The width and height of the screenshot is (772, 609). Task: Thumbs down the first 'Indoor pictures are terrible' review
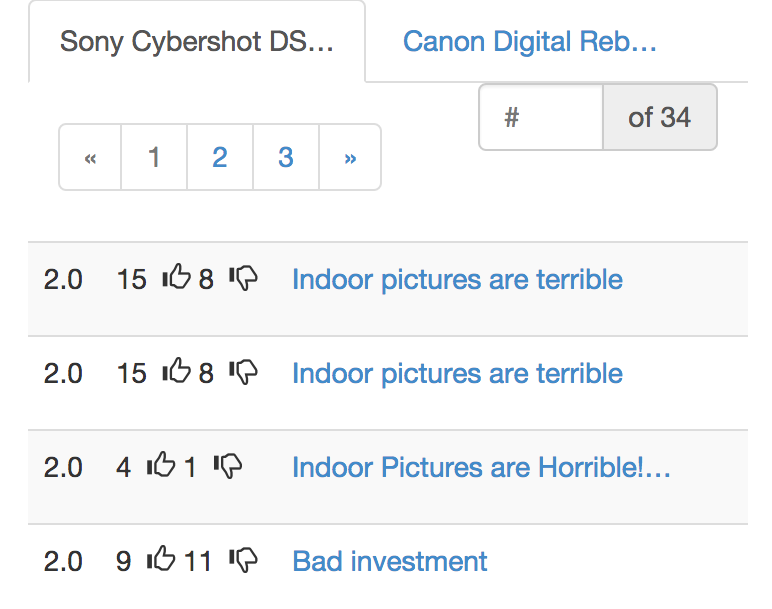tap(243, 279)
